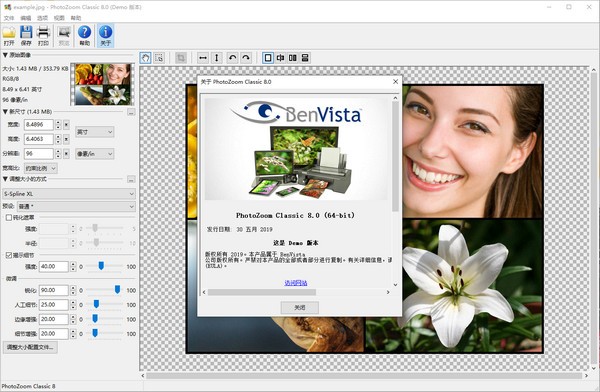Select the marquee selection tool
The image size is (600, 392).
159,58
